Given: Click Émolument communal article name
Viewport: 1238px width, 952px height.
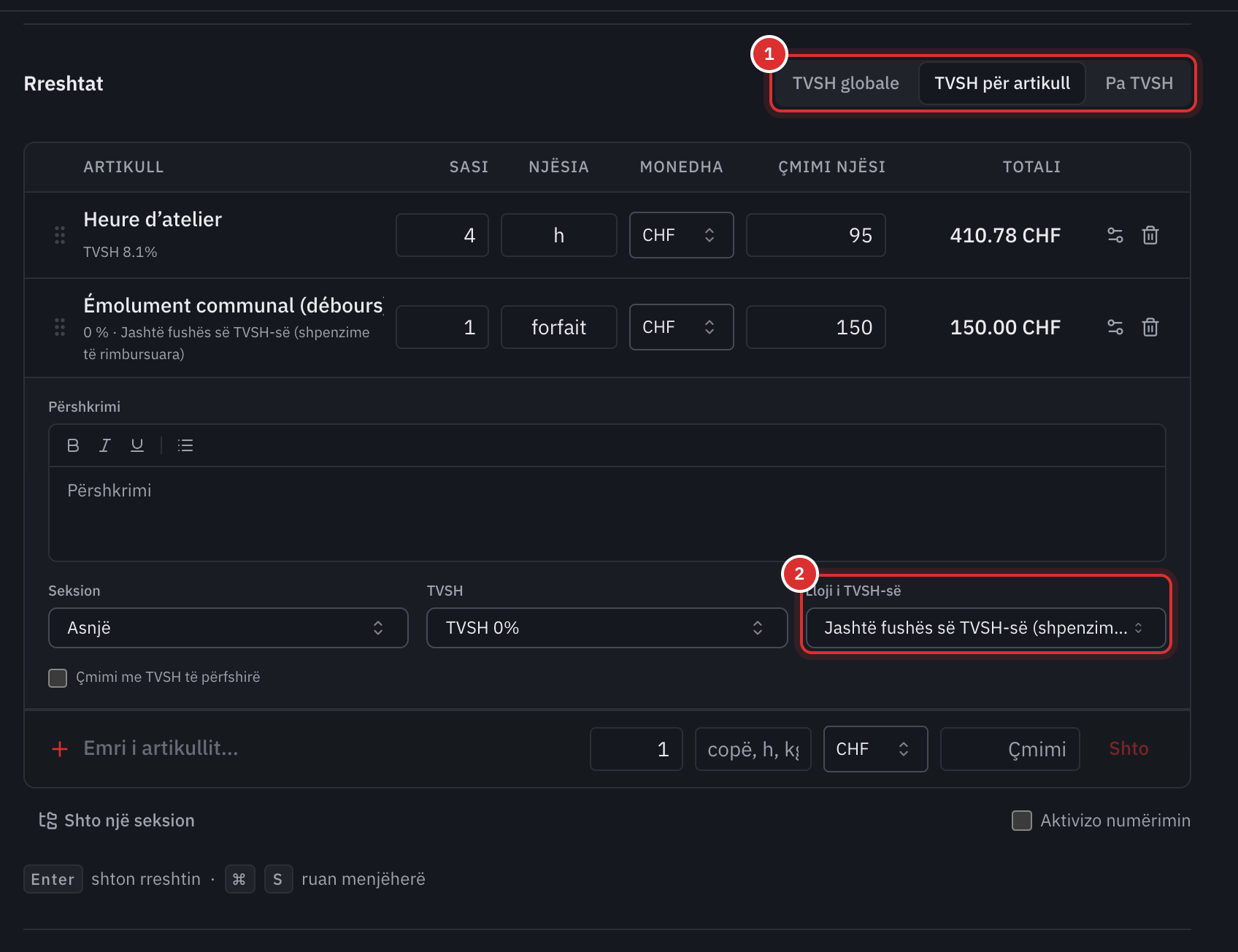Looking at the screenshot, I should 234,305.
